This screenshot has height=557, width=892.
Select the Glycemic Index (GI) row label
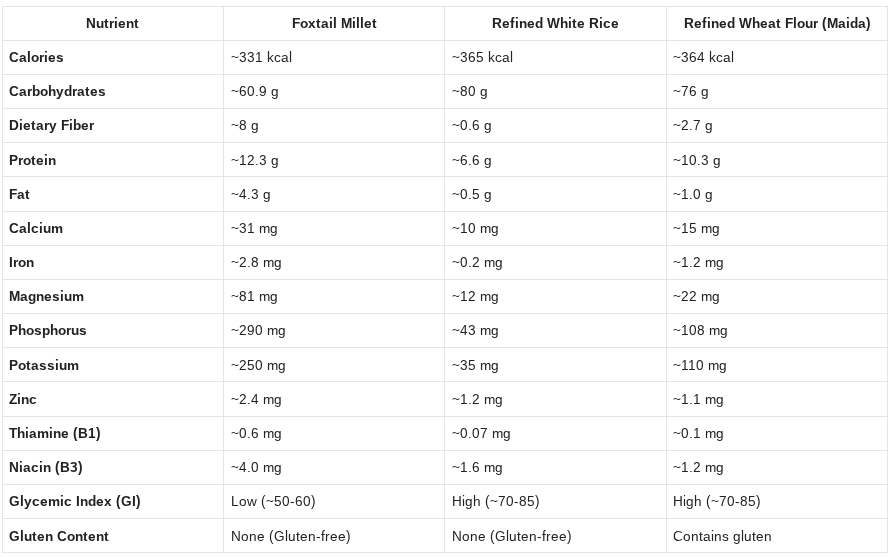[x=75, y=501]
